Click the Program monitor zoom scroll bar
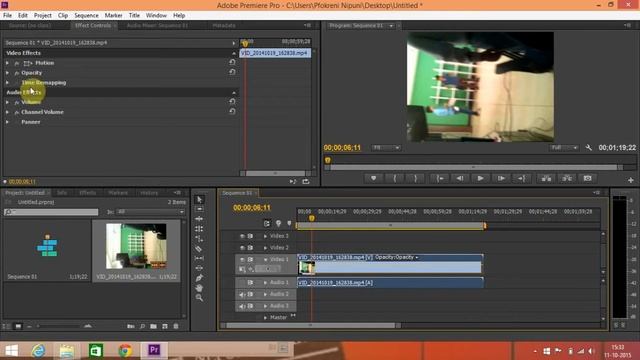The image size is (640, 360). tap(474, 167)
